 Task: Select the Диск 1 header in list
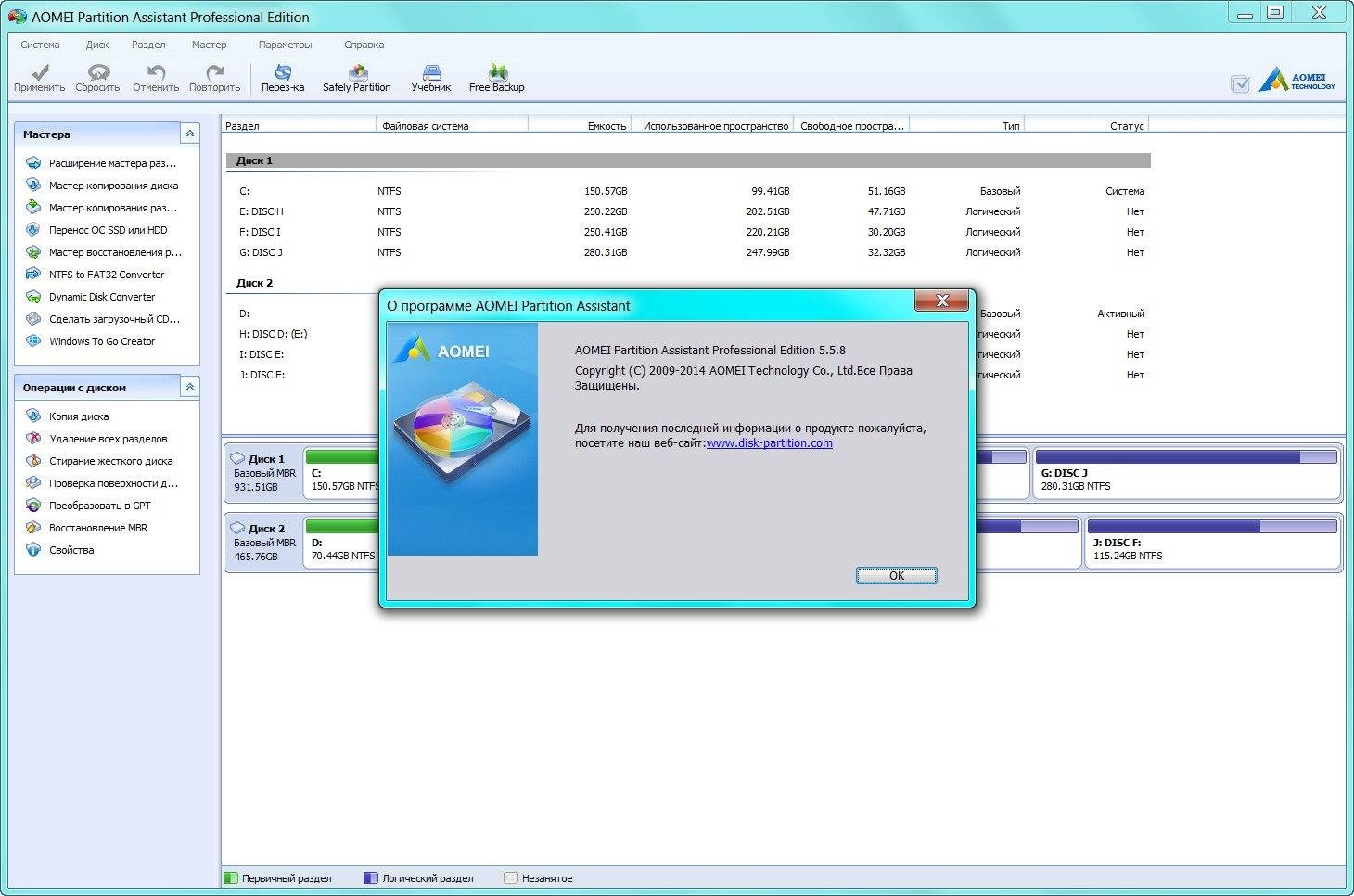click(x=688, y=160)
